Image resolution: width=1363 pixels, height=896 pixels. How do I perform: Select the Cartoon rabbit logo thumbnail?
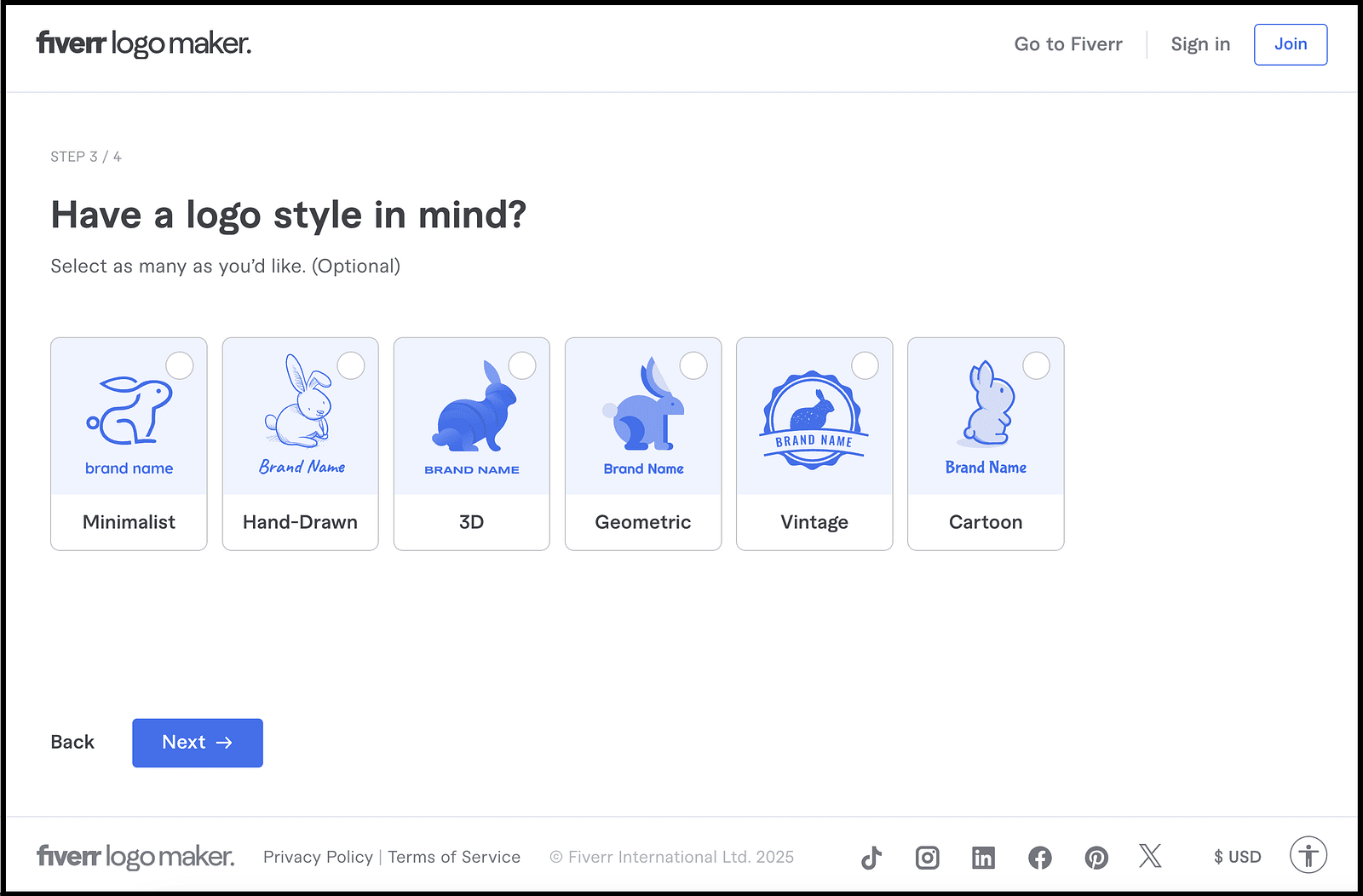[986, 416]
